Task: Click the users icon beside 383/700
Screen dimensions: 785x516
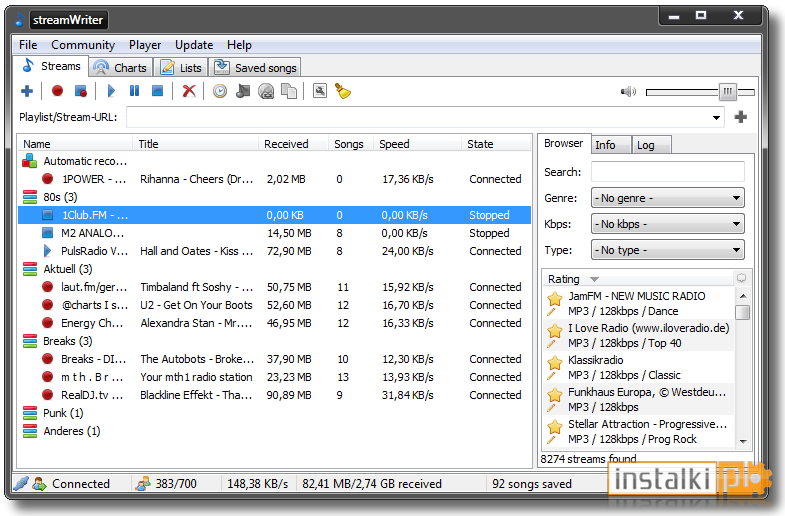Action: tap(143, 483)
